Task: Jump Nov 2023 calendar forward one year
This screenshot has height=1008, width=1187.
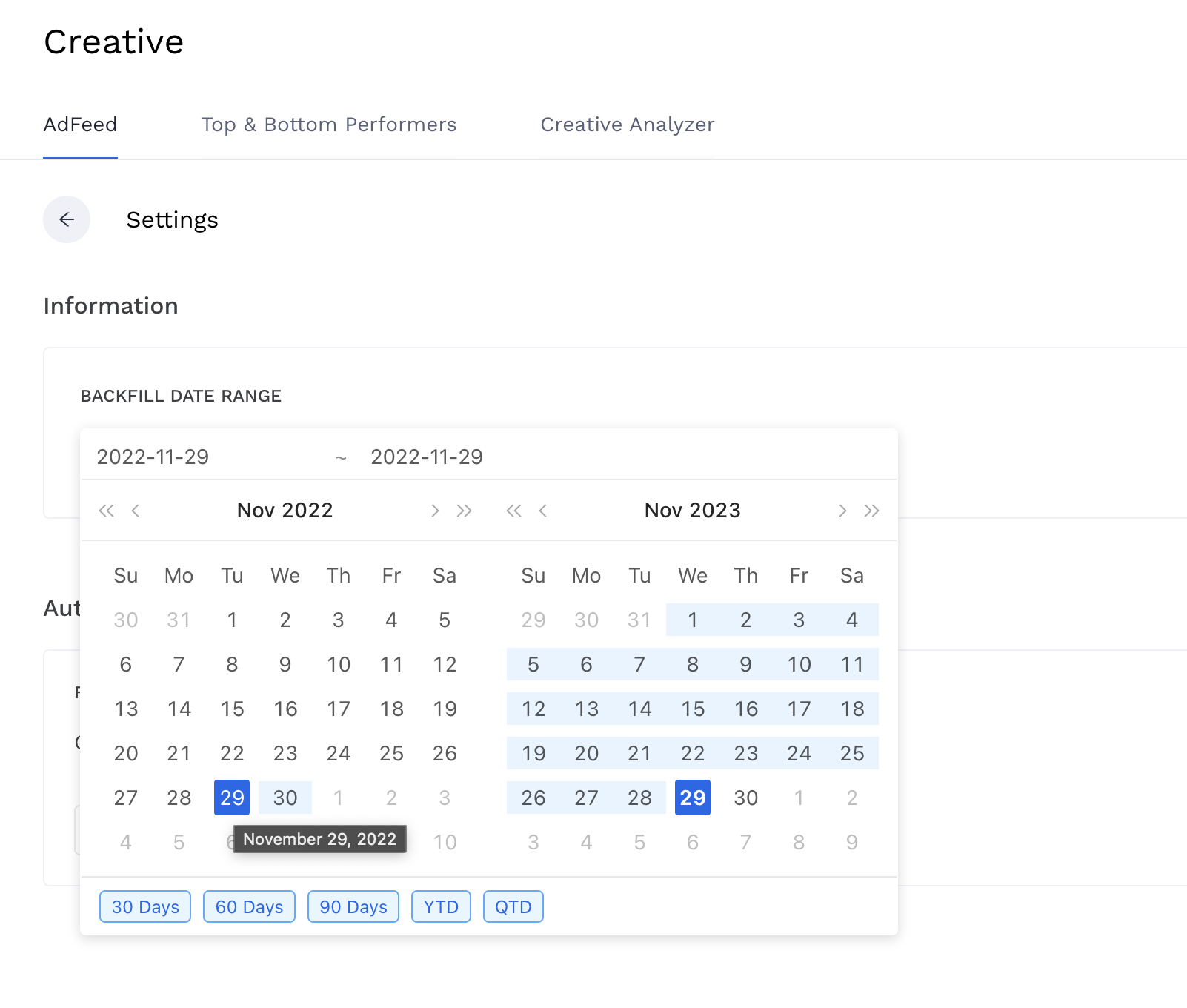Action: 871,510
